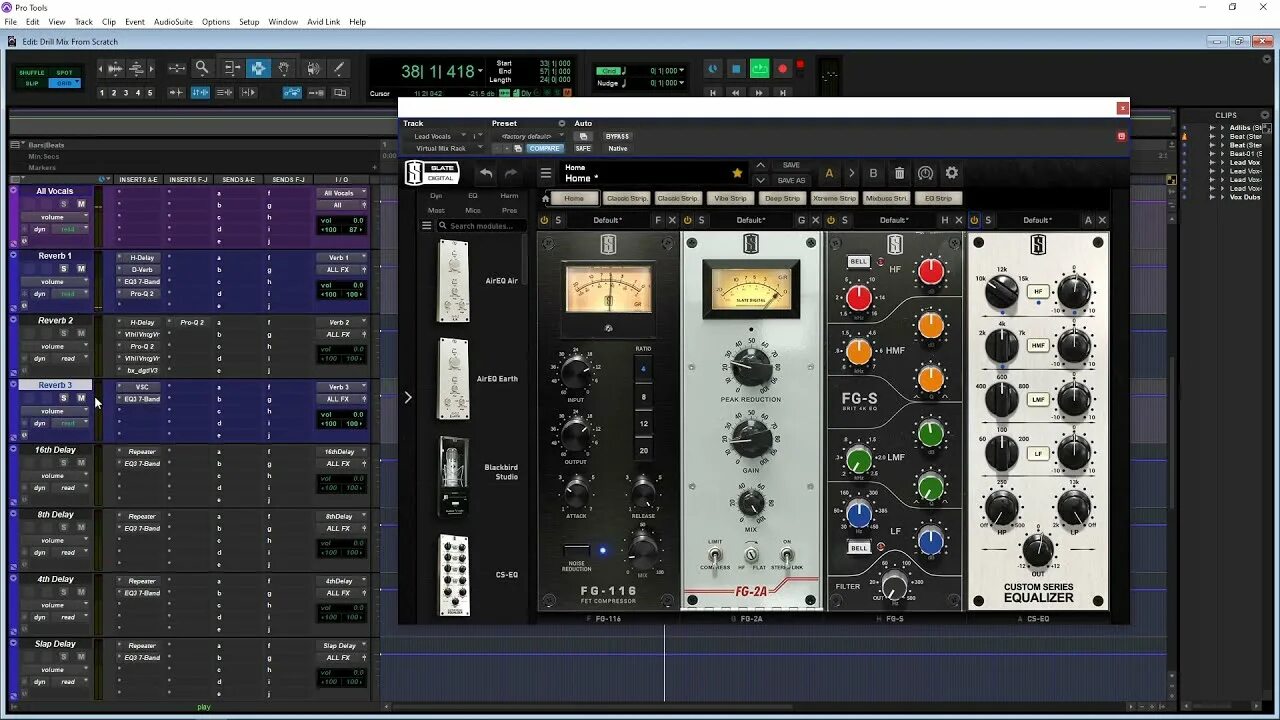The image size is (1280, 720).
Task: Click the SAVE AS preset button
Action: click(x=791, y=181)
